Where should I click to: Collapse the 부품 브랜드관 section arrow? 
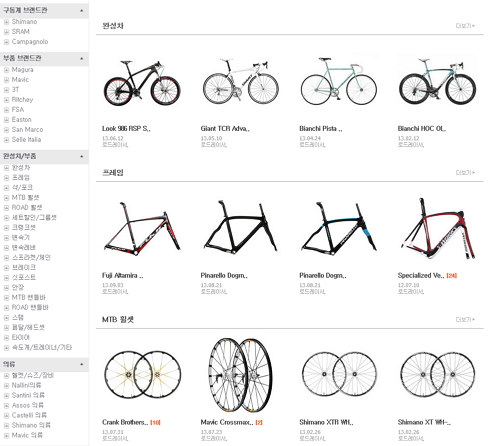click(82, 59)
